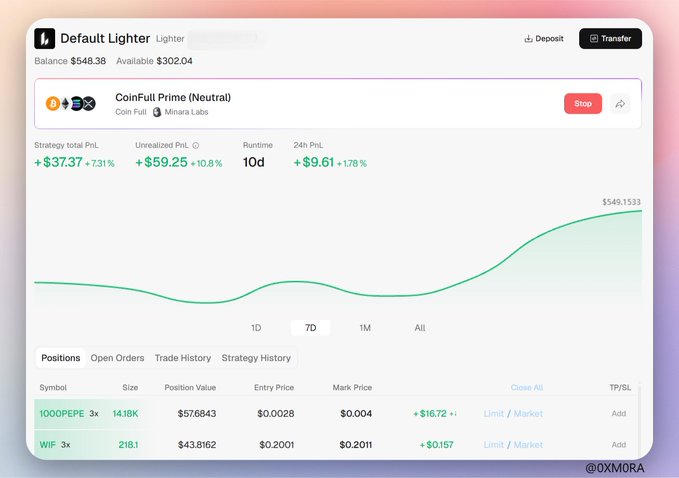The height and width of the screenshot is (478, 679).
Task: Click the Default Lighter account name
Action: (x=105, y=39)
